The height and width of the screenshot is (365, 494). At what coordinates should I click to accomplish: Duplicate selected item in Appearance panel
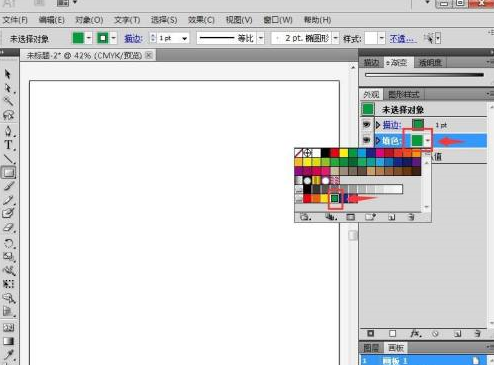(457, 333)
